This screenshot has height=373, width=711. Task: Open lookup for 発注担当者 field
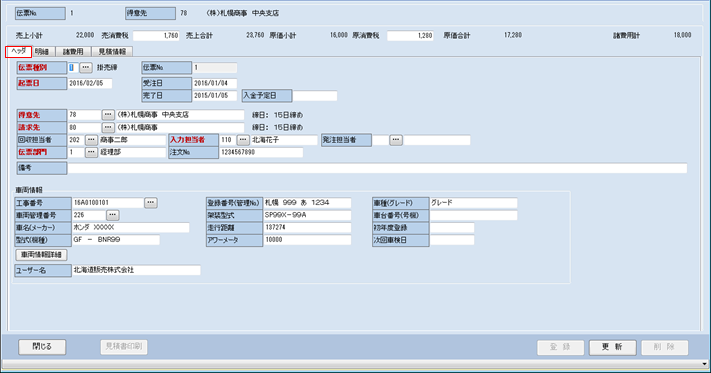tap(396, 140)
